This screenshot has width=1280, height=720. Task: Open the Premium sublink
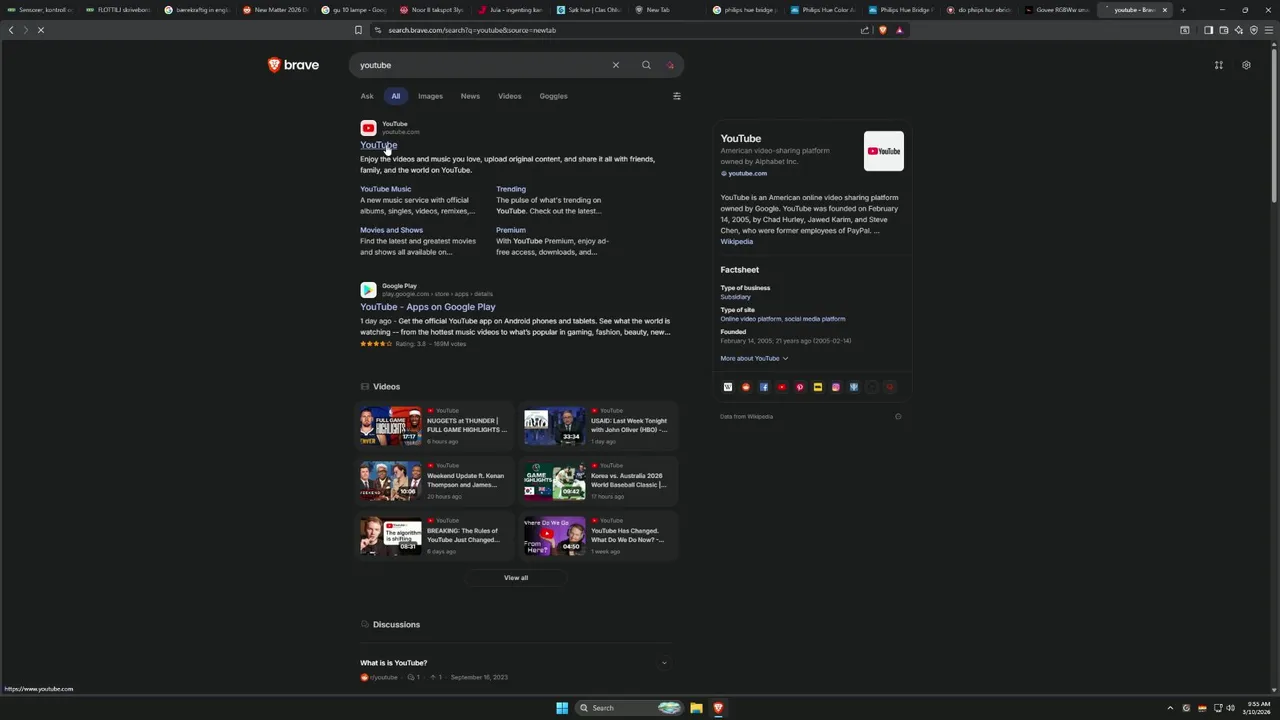511,230
